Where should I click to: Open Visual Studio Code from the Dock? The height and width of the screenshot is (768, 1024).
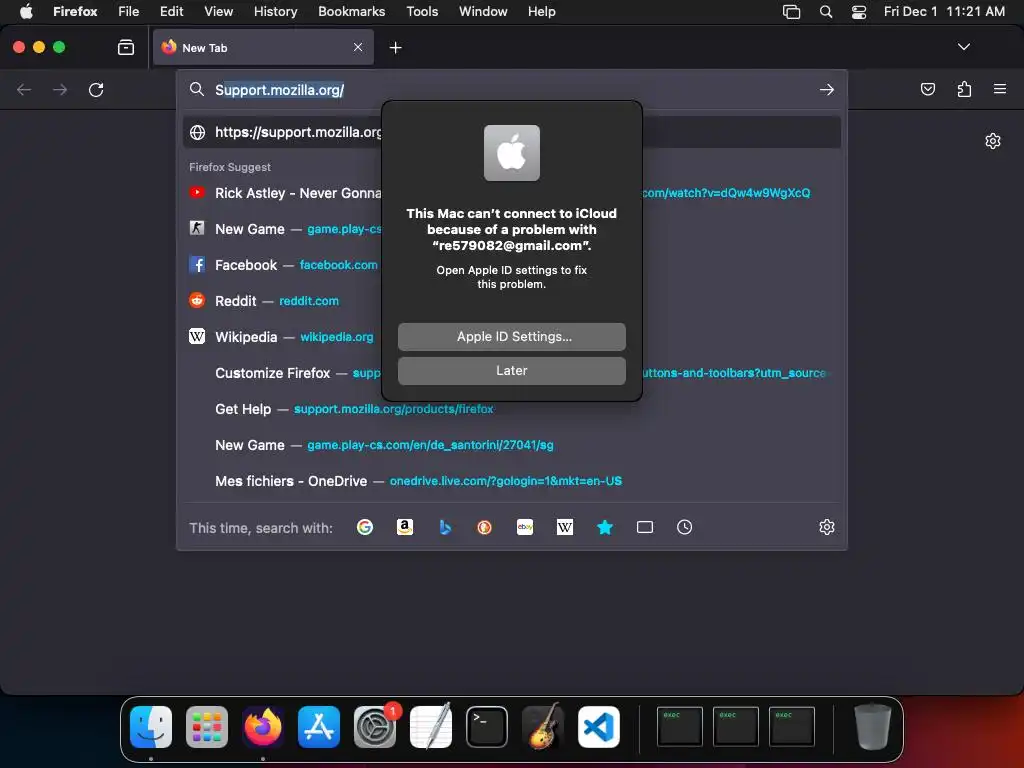(599, 727)
